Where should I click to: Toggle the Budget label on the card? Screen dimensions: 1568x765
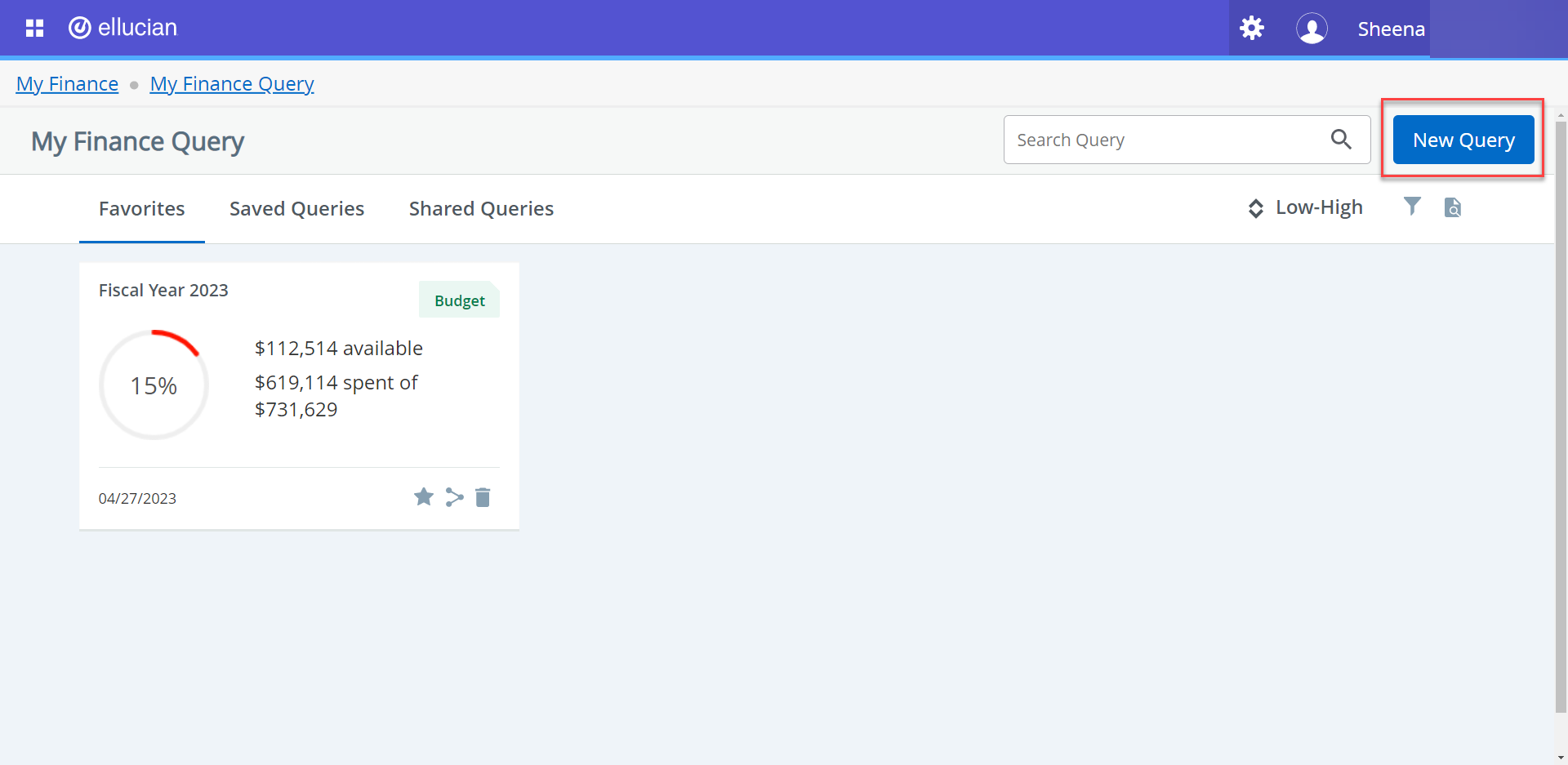(x=459, y=300)
